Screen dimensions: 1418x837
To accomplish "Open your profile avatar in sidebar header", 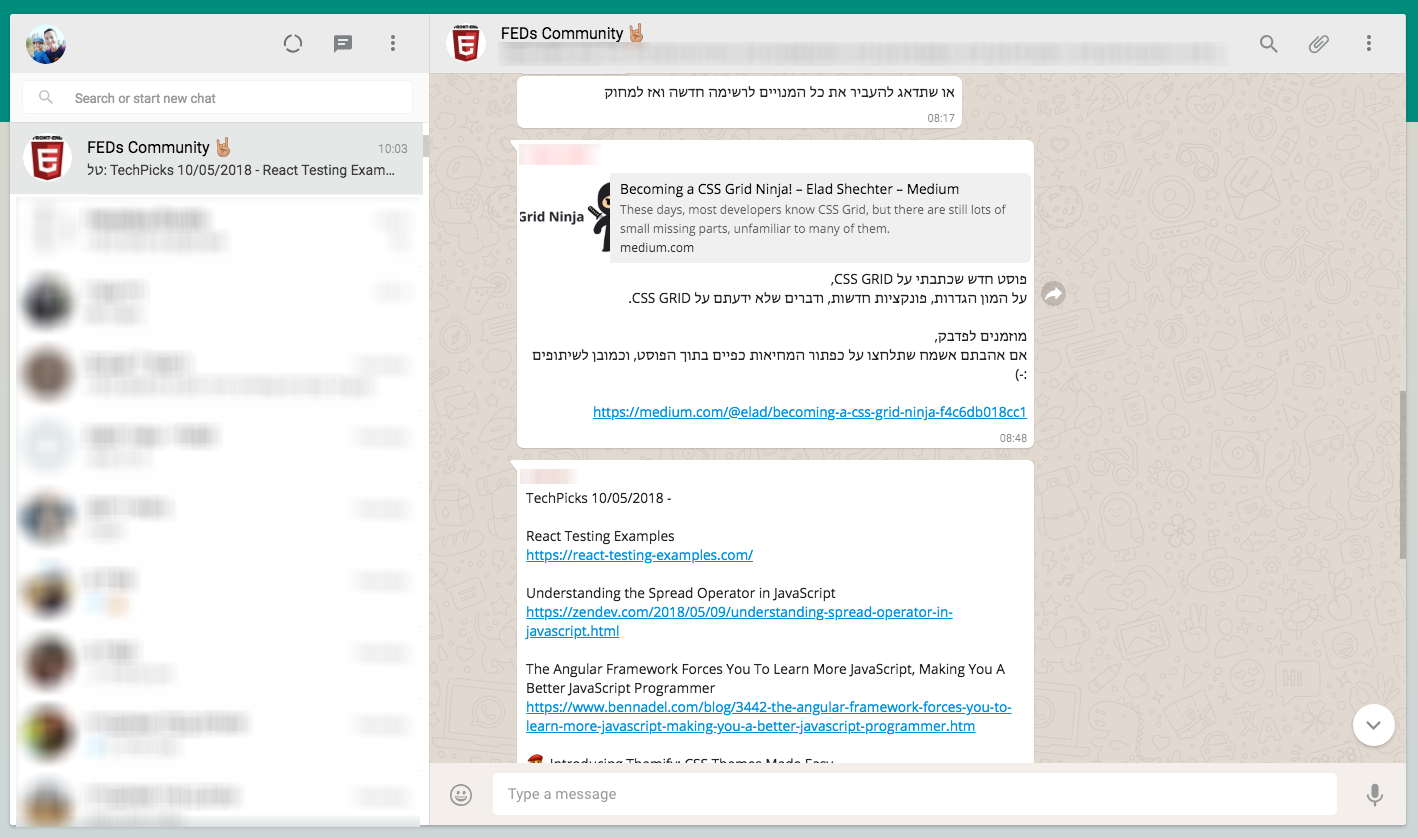I will [46, 44].
